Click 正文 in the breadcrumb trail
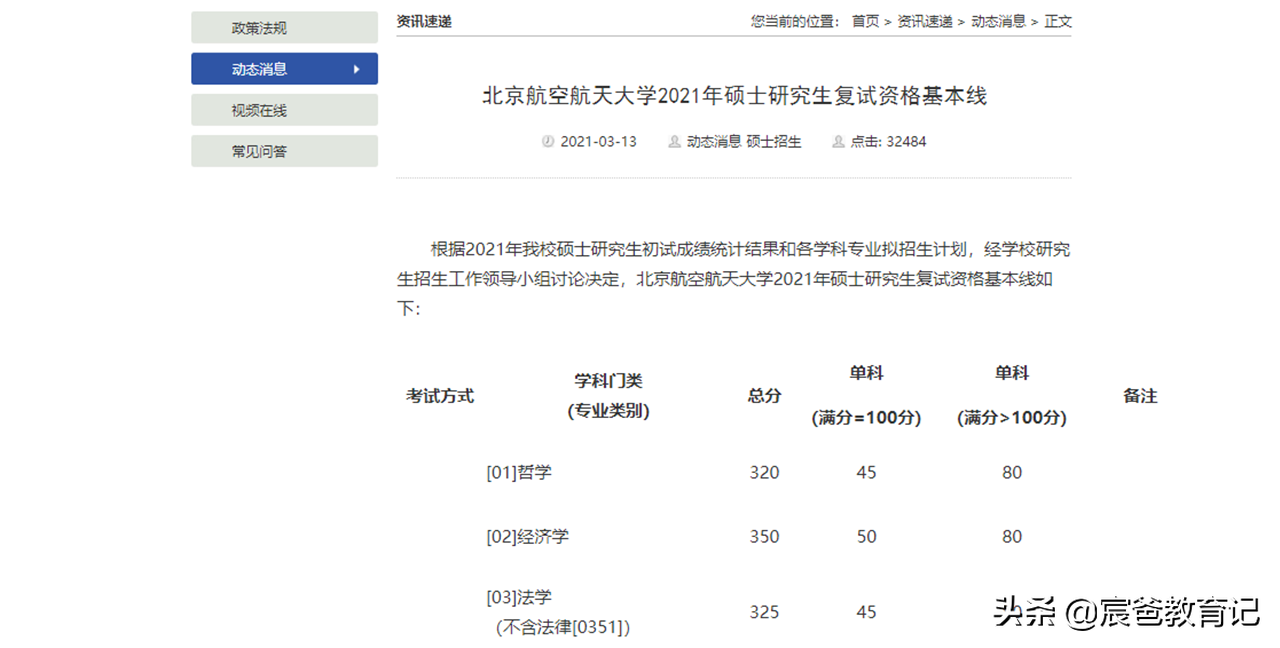Screen dimensions: 1280x648 pyautogui.click(x=1051, y=19)
